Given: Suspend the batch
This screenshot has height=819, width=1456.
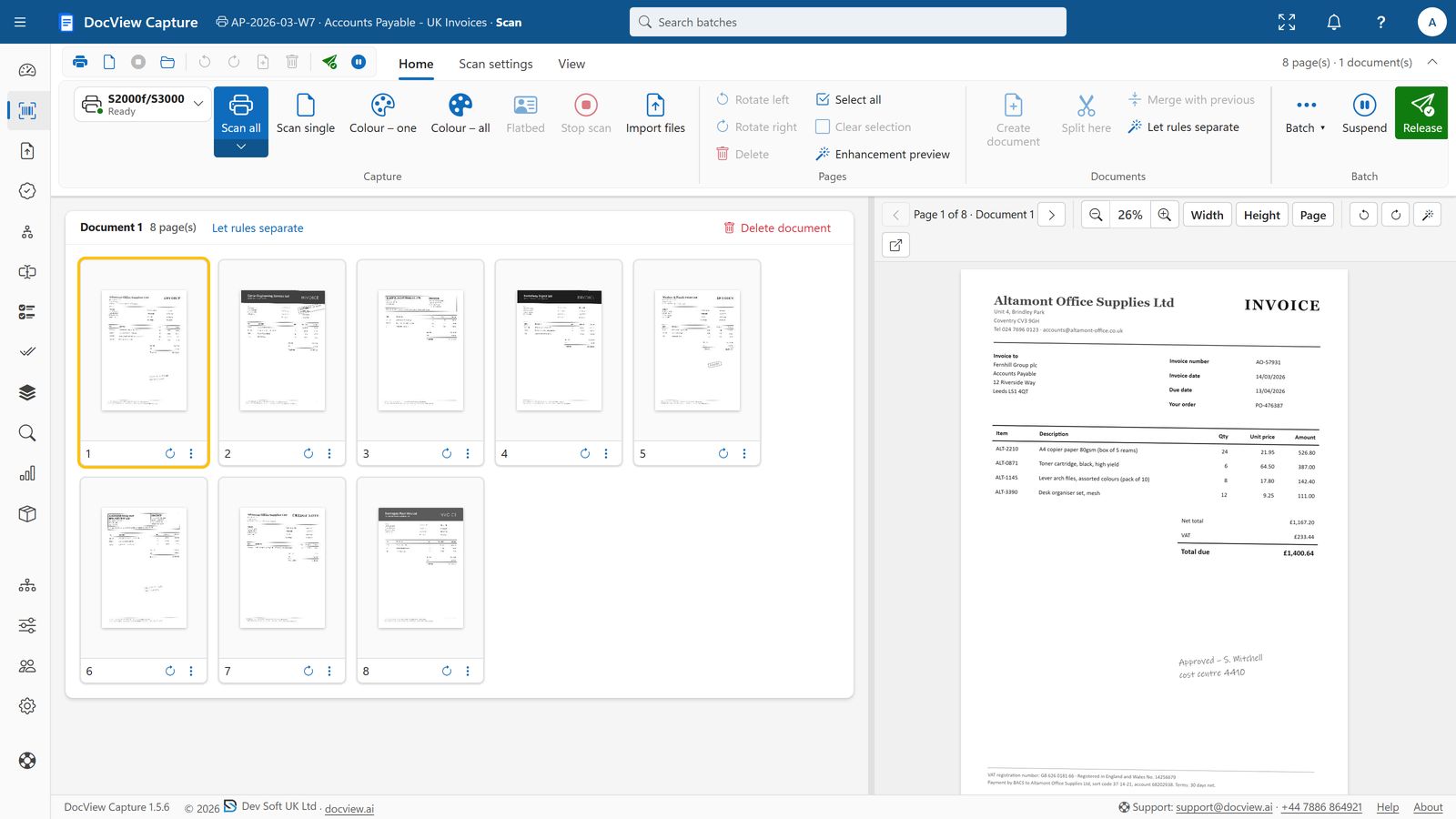Looking at the screenshot, I should coord(1364,113).
